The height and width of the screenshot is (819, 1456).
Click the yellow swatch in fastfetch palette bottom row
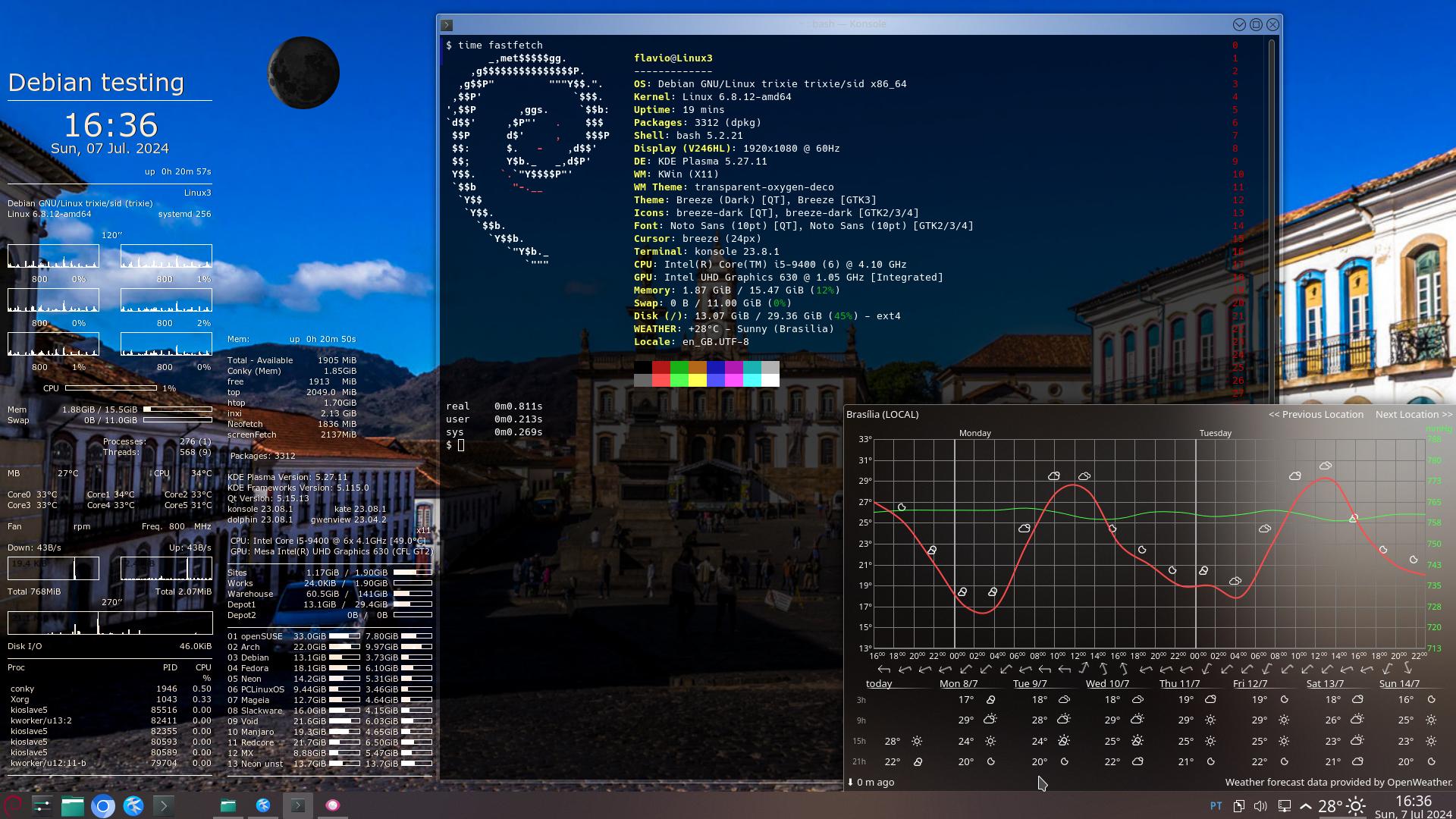coord(698,380)
